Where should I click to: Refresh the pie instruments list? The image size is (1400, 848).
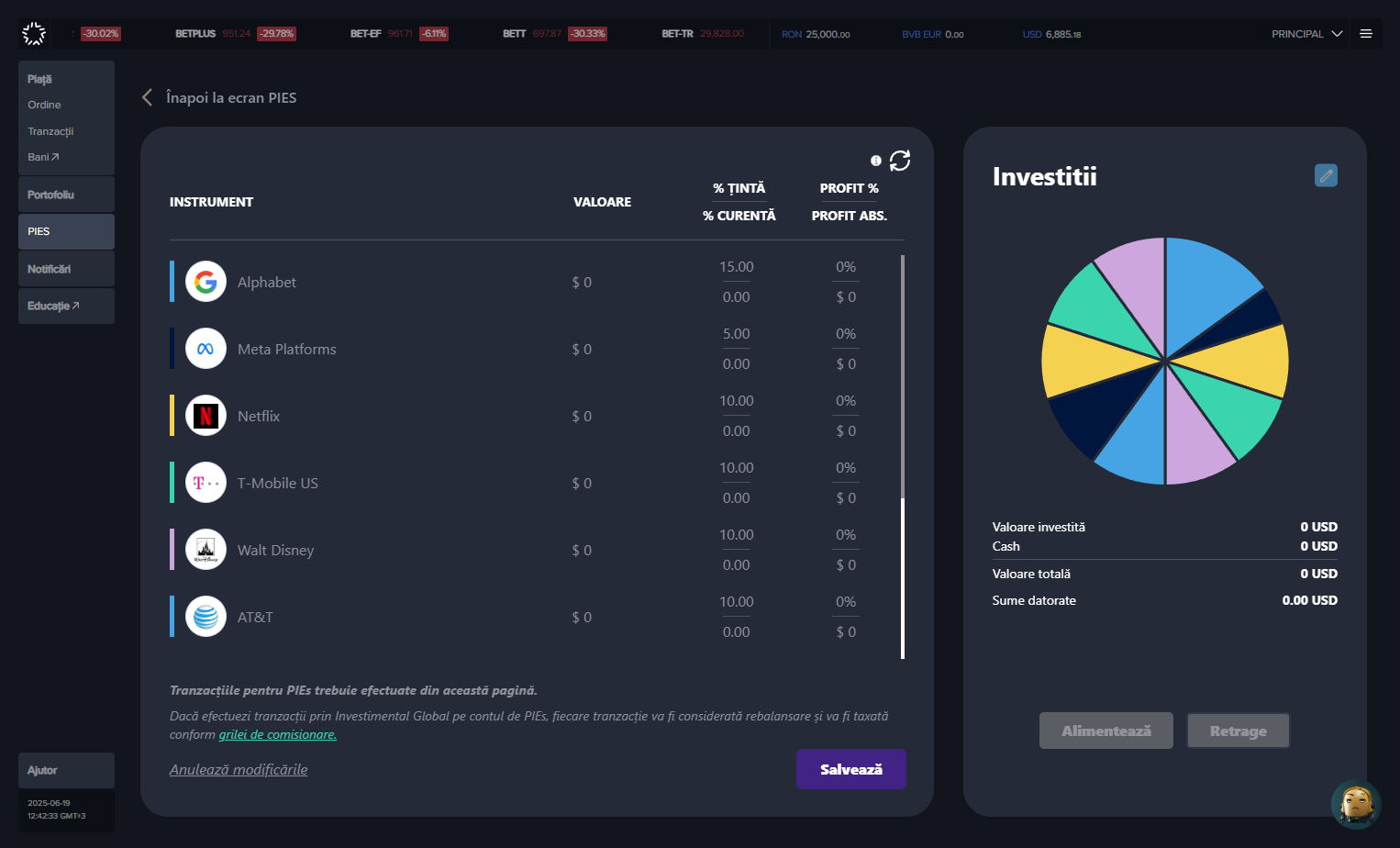coord(900,161)
